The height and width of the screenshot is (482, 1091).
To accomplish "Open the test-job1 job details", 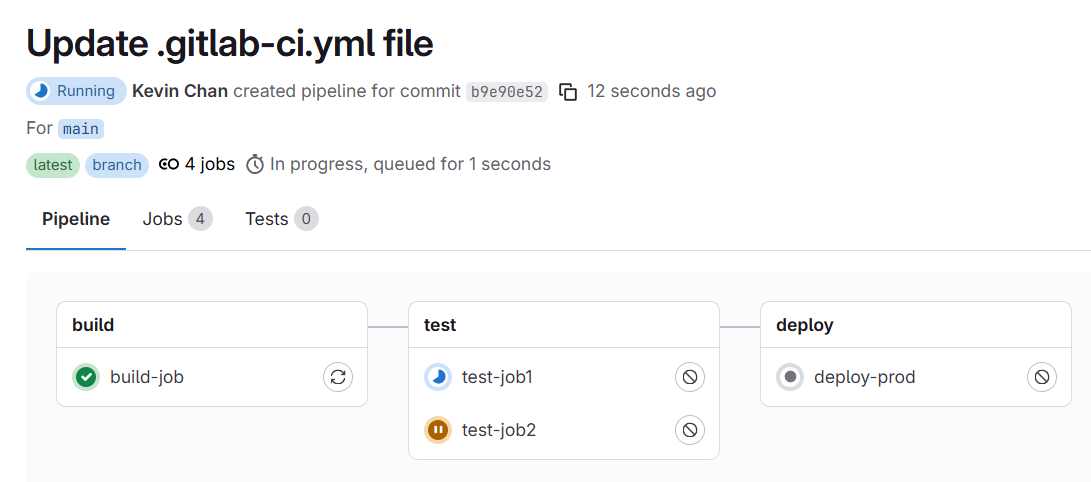I will 498,377.
